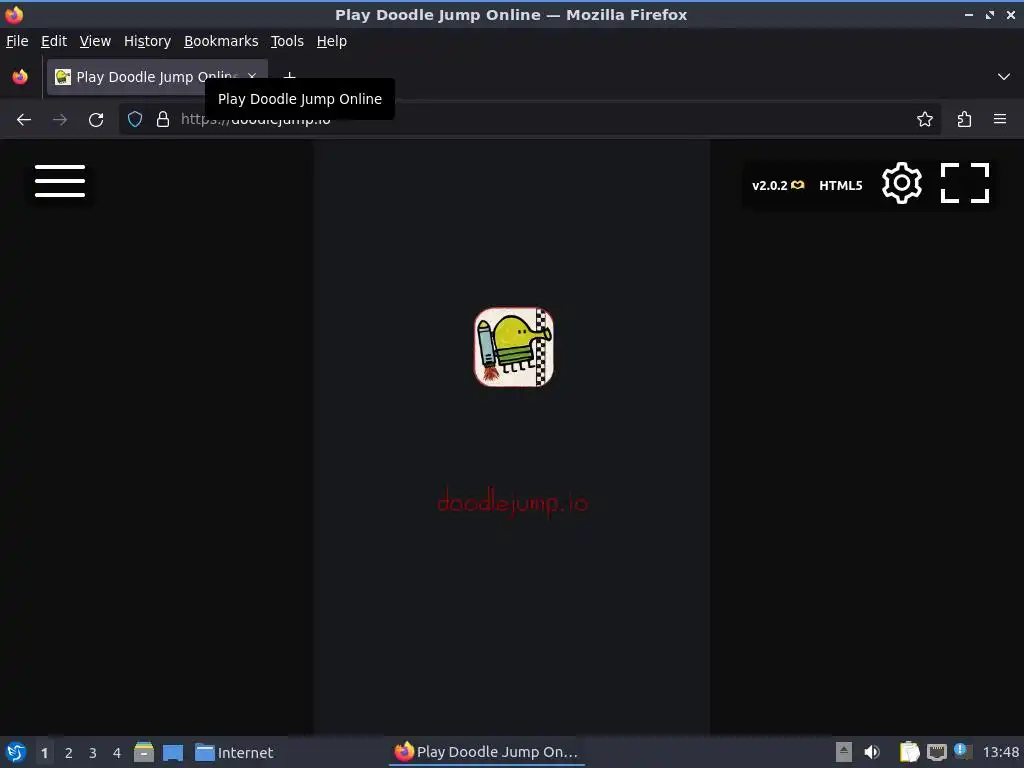Go back with the browser back arrow
The width and height of the screenshot is (1024, 768).
(24, 120)
